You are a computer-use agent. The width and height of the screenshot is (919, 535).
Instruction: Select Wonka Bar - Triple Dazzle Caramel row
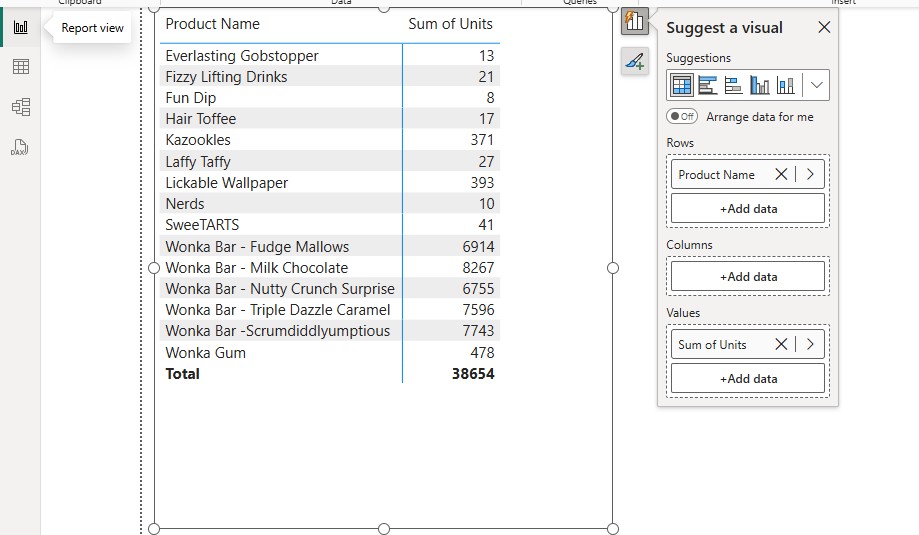(x=330, y=310)
